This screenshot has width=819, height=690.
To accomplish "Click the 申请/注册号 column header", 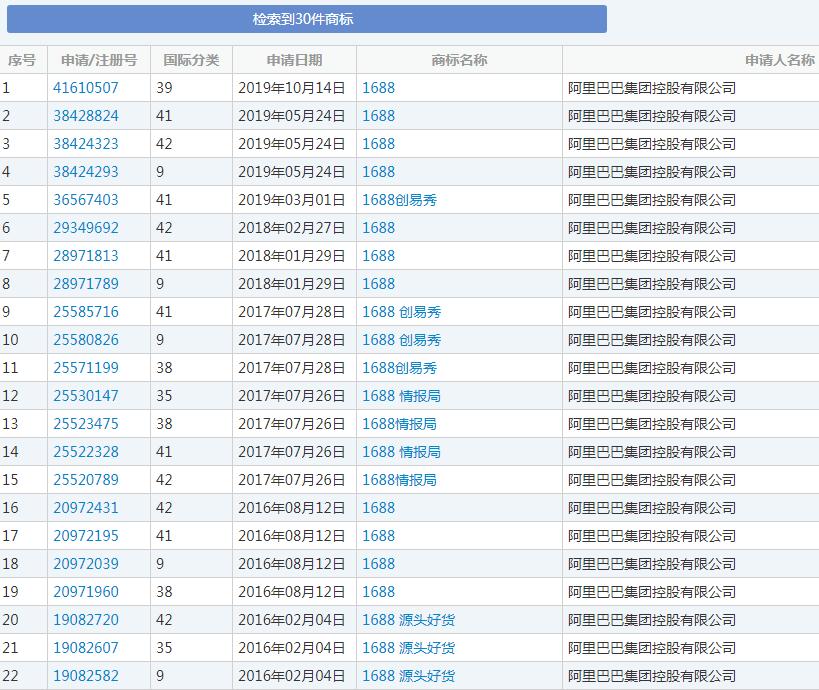I will [x=99, y=60].
